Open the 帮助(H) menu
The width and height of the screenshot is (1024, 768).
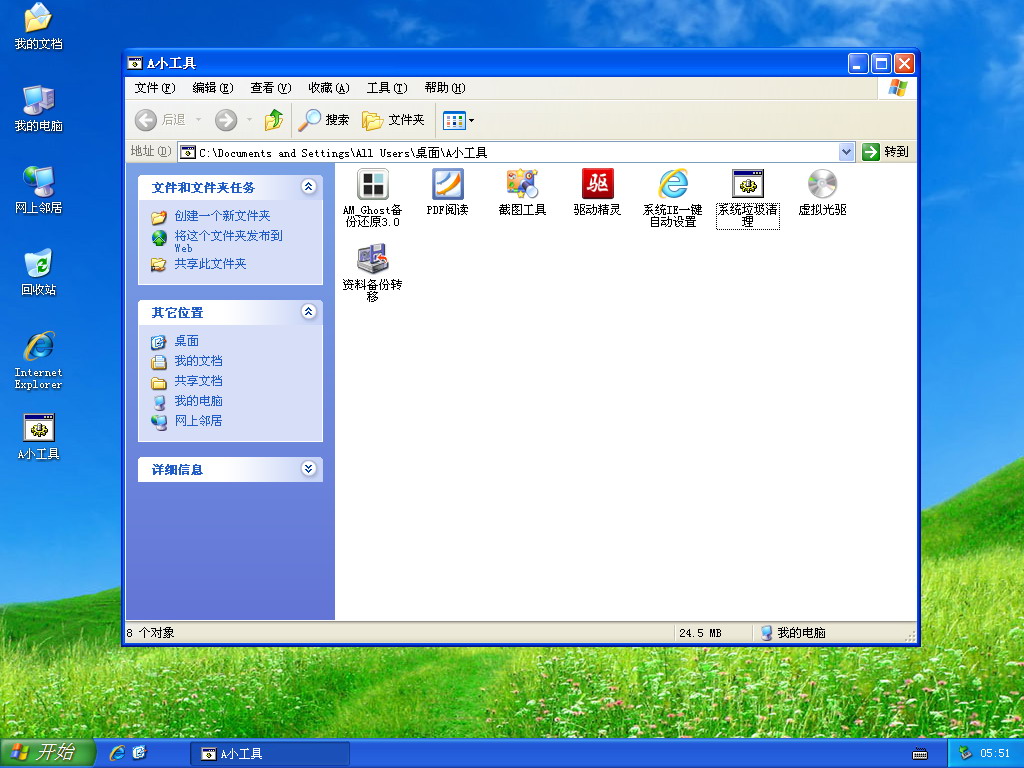tap(445, 88)
